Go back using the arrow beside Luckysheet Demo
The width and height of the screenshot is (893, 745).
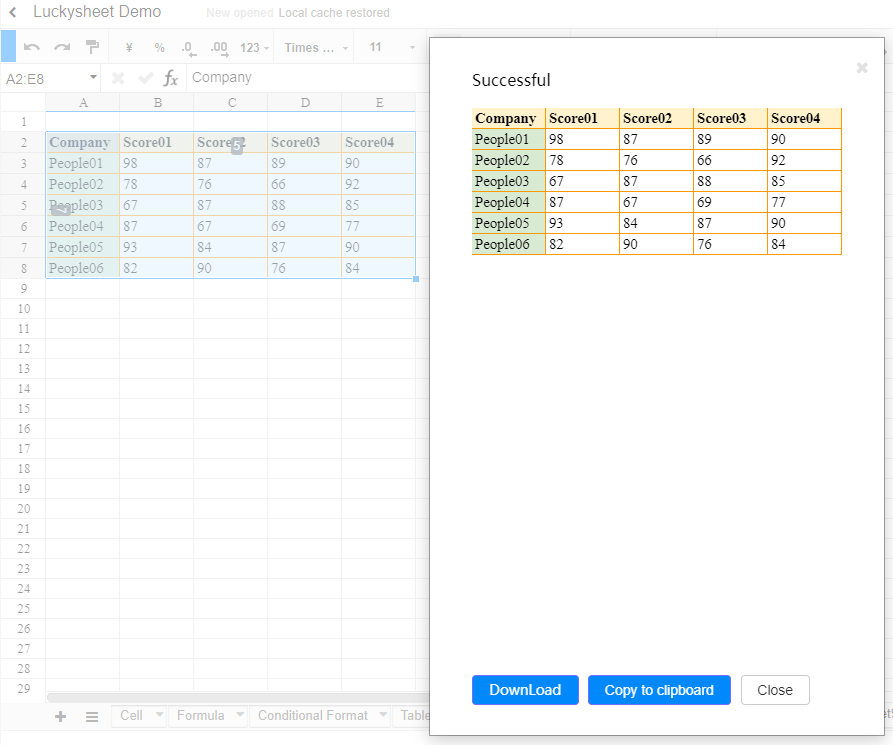click(x=11, y=12)
